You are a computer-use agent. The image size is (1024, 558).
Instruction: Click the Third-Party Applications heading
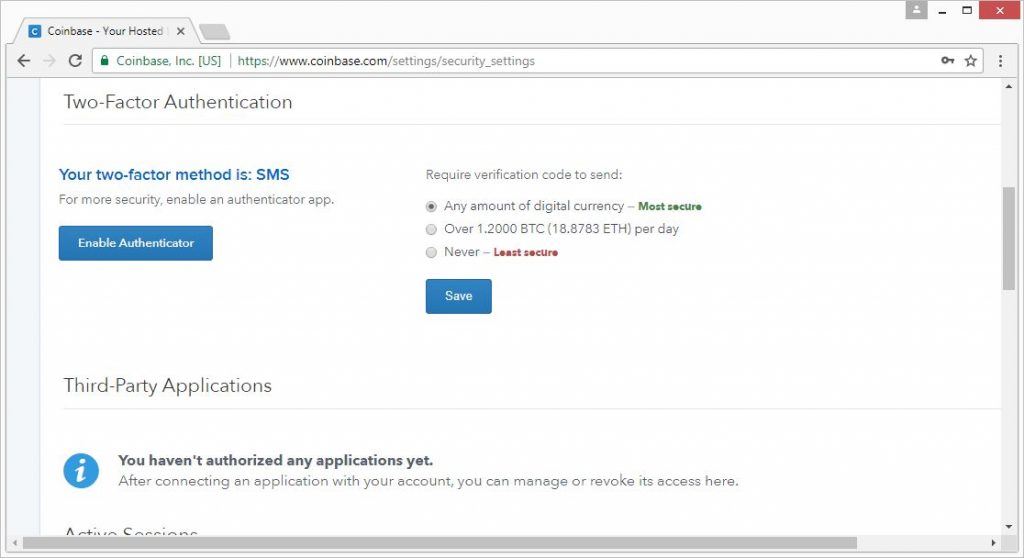click(x=167, y=386)
